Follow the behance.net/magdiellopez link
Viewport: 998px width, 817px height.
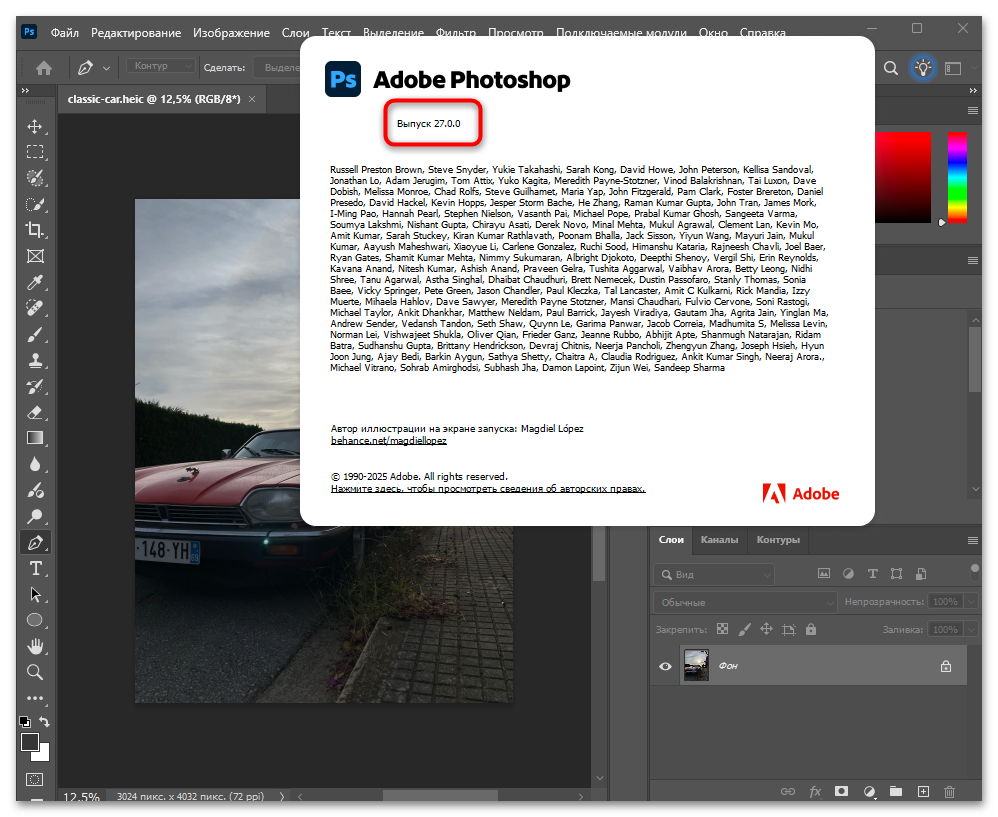(388, 440)
